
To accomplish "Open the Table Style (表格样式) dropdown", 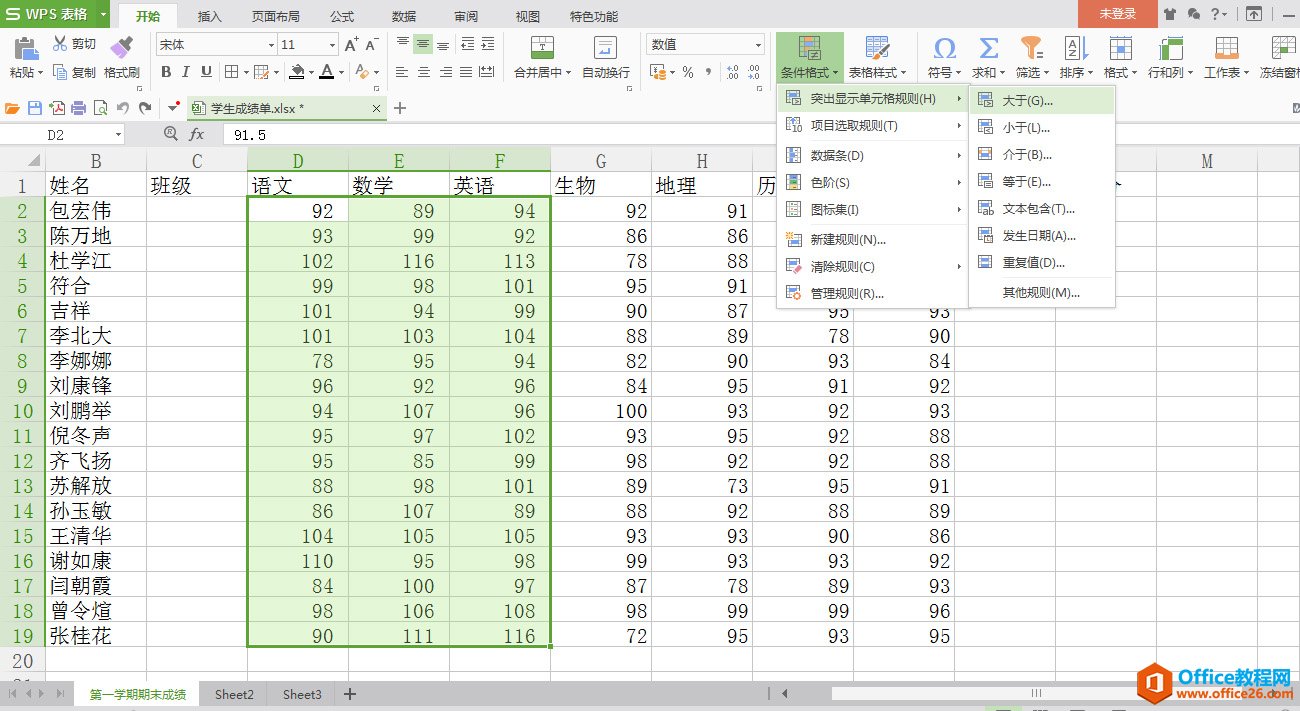I will (x=877, y=72).
